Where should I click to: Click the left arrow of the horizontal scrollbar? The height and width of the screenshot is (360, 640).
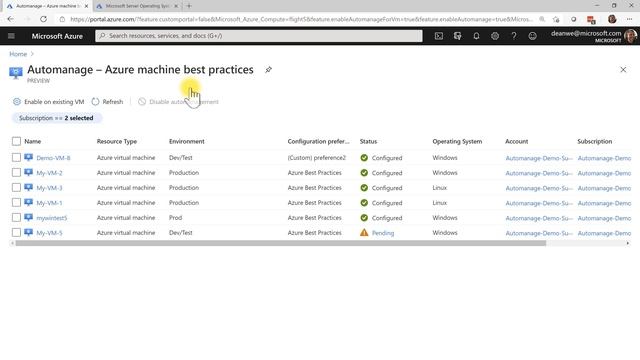(12, 243)
